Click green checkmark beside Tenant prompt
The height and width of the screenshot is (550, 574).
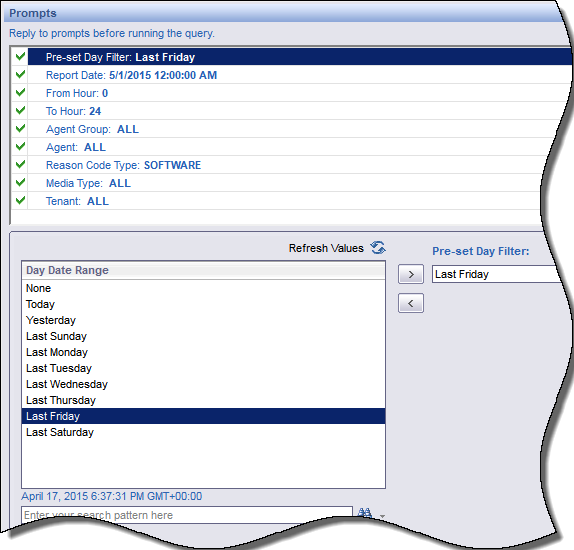pos(20,200)
